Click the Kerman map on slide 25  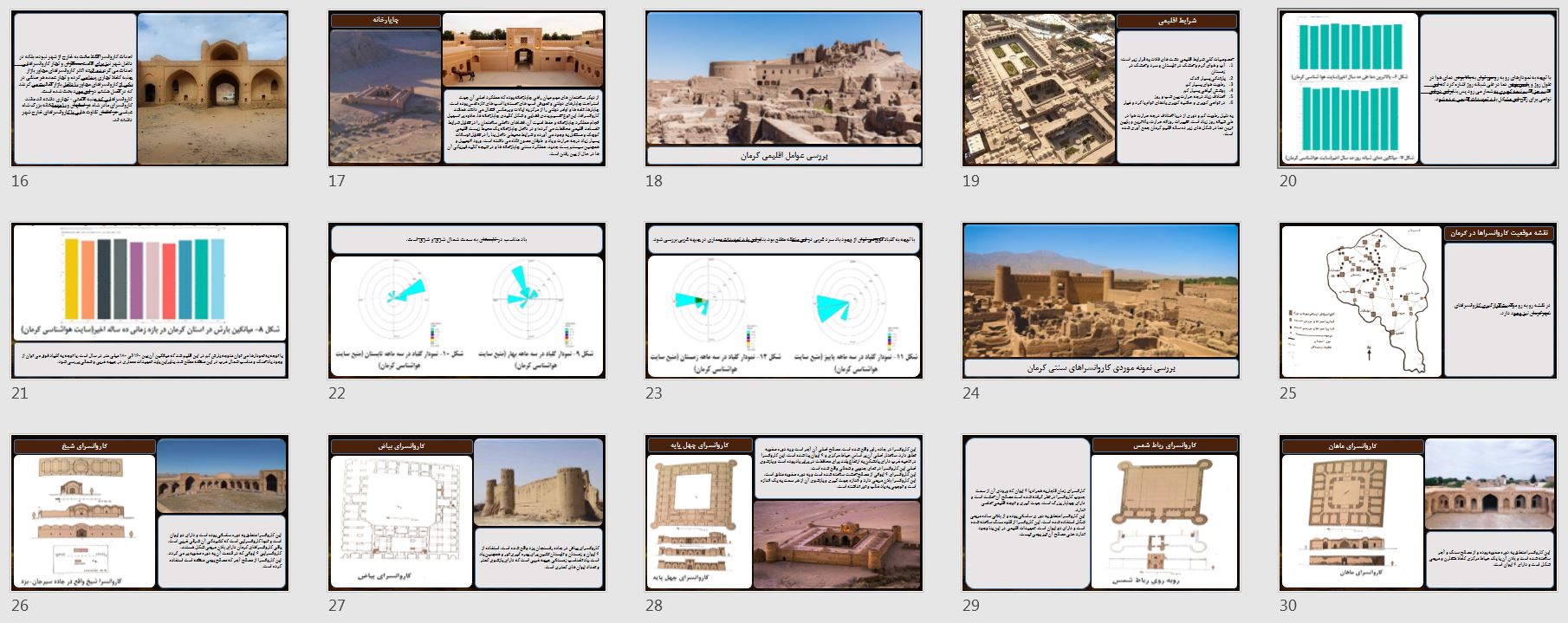click(x=1360, y=299)
